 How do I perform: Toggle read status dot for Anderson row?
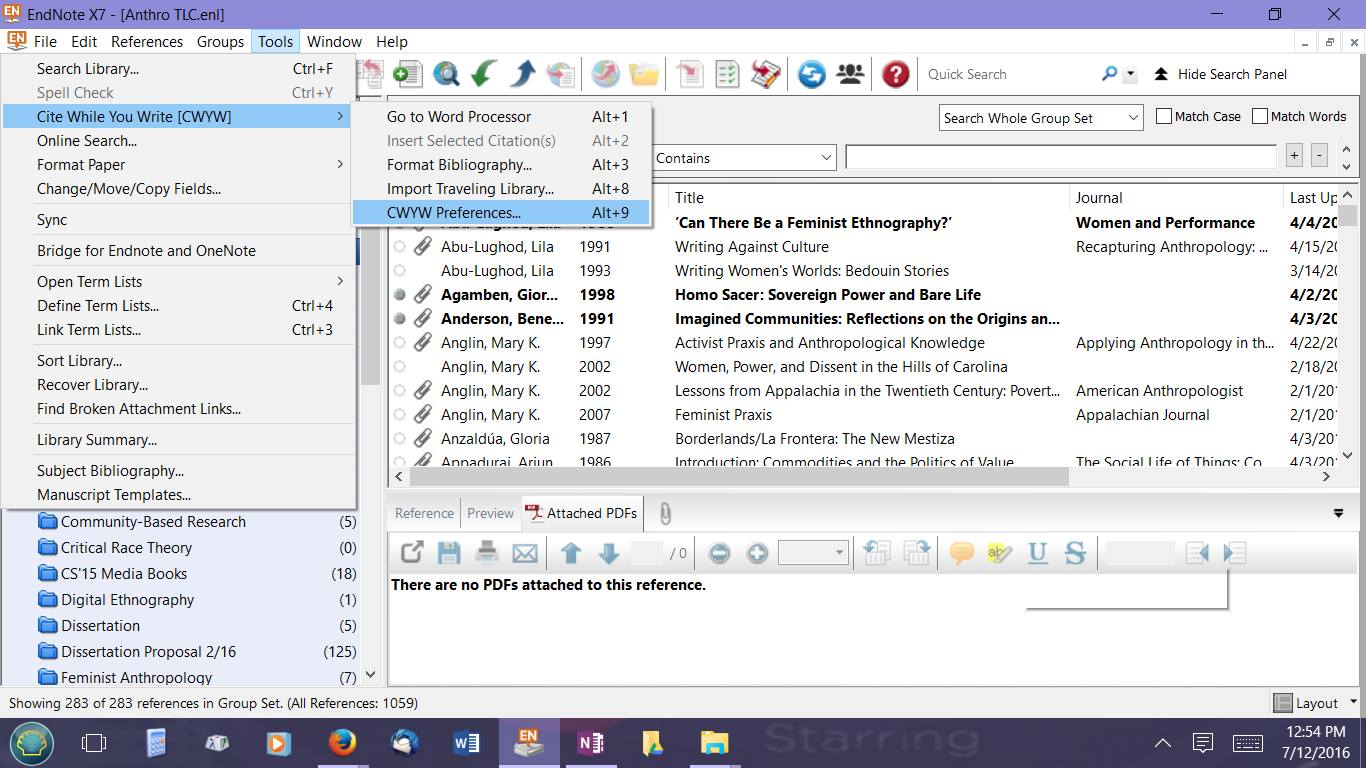pyautogui.click(x=400, y=319)
